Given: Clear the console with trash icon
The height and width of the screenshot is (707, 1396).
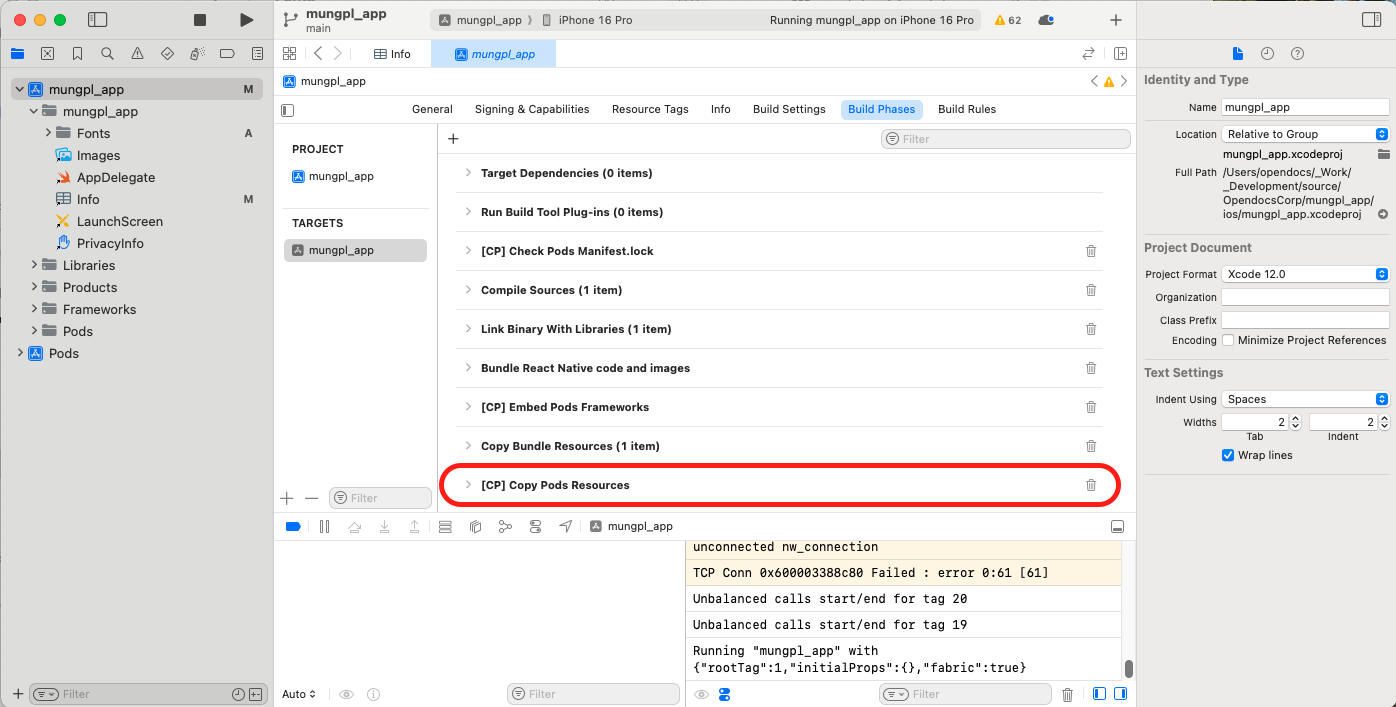Looking at the screenshot, I should coord(1067,694).
